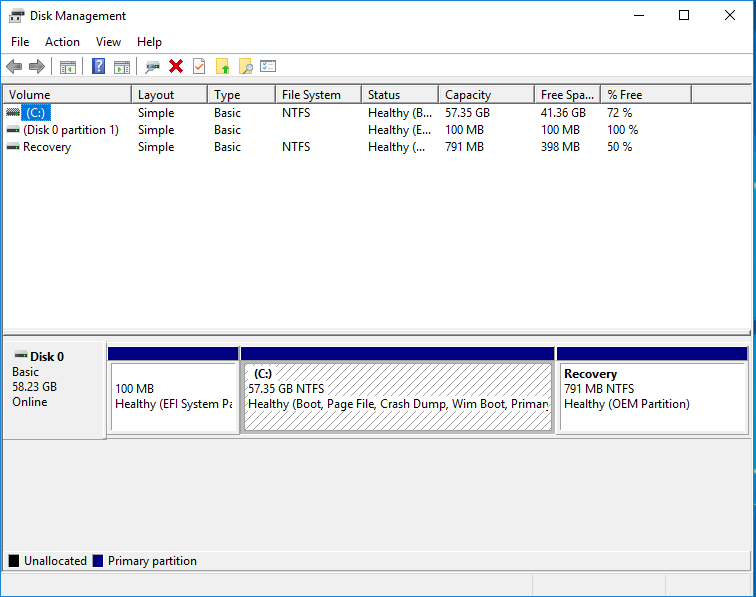The image size is (756, 597).
Task: Sort by the Capacity column header
Action: pyautogui.click(x=486, y=95)
